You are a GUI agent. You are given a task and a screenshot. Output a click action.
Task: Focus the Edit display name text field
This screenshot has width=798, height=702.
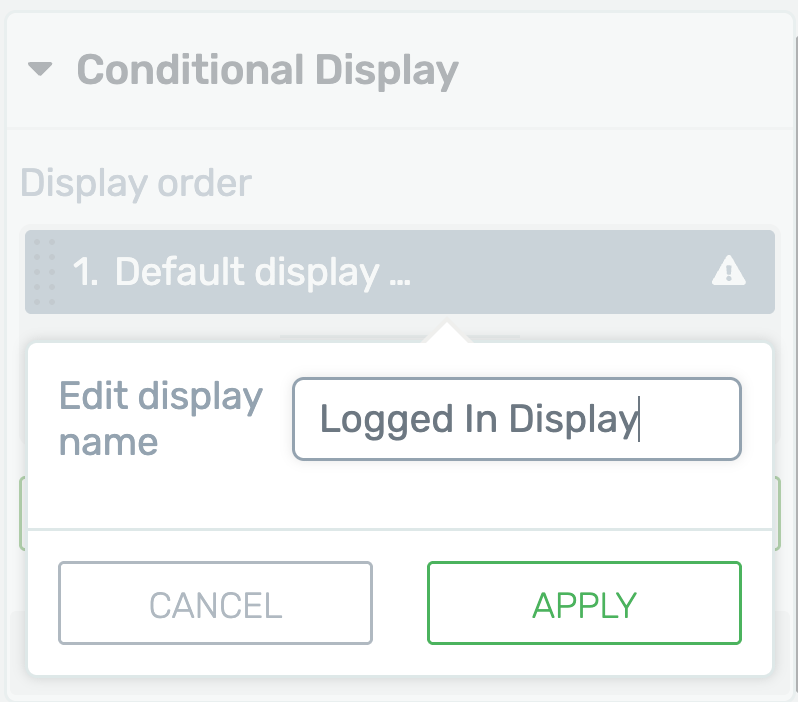coord(517,419)
